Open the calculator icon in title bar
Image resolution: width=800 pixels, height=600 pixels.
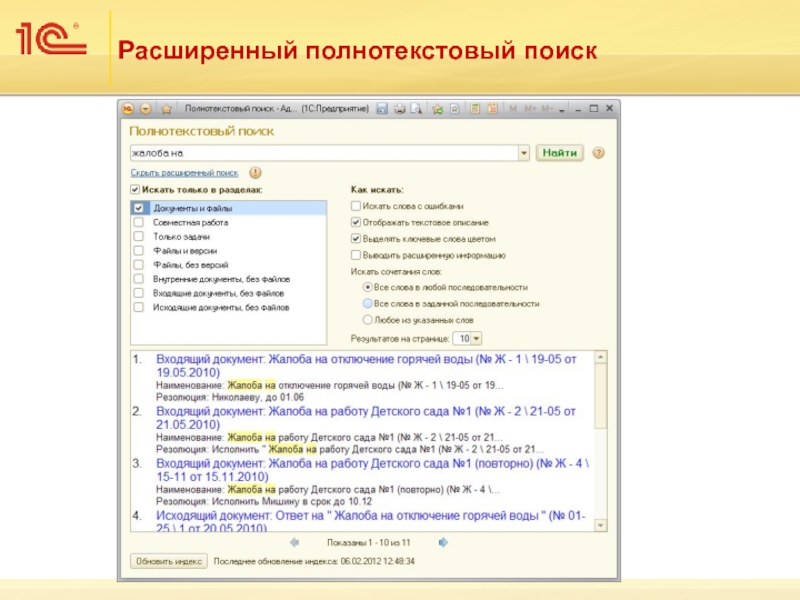click(476, 108)
